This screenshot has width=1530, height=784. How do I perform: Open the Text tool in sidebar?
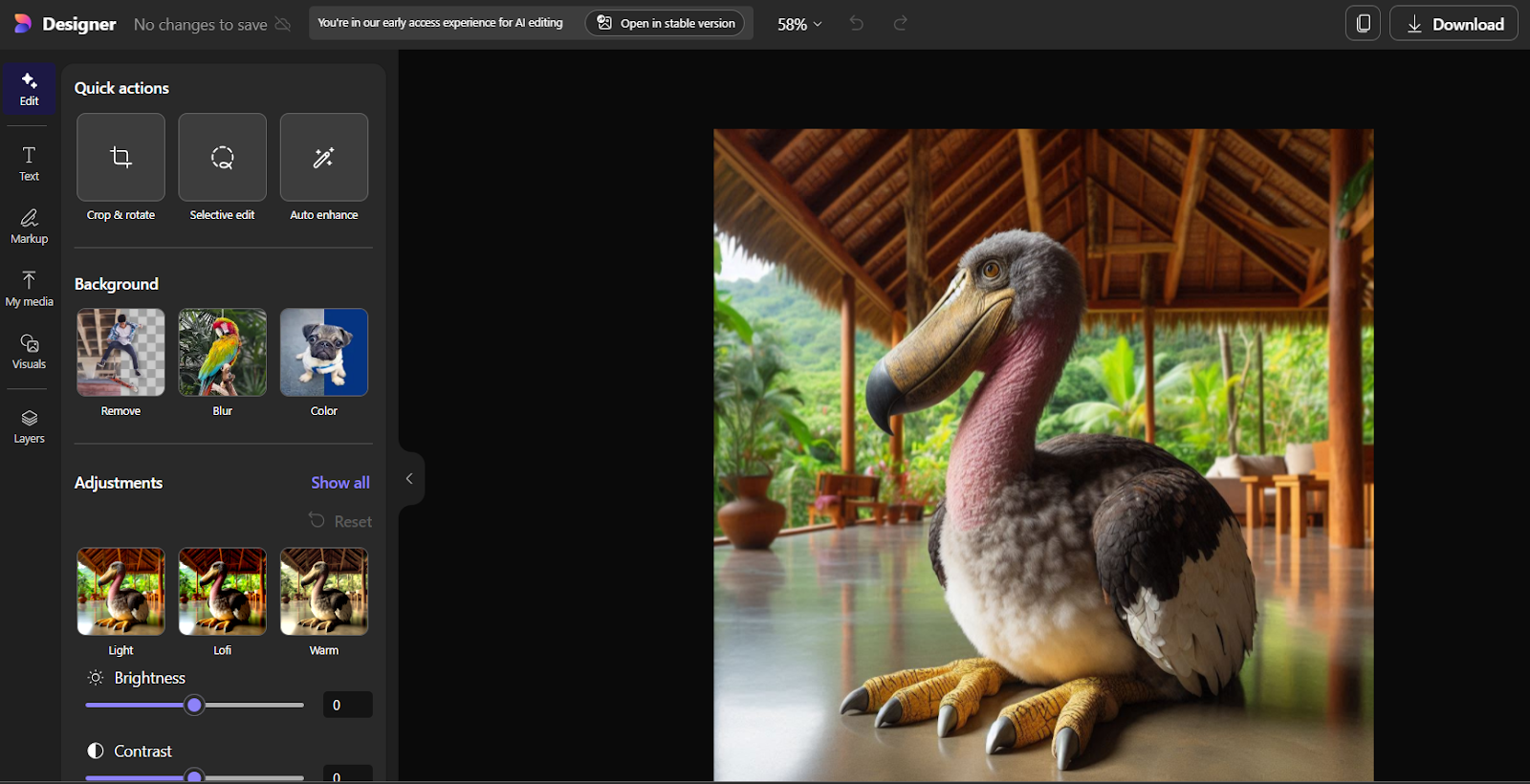pyautogui.click(x=29, y=163)
